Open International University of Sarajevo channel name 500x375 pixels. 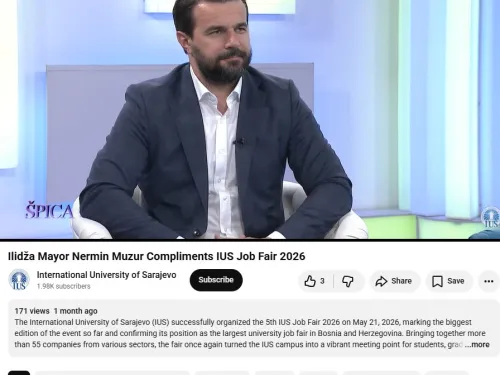(x=106, y=275)
